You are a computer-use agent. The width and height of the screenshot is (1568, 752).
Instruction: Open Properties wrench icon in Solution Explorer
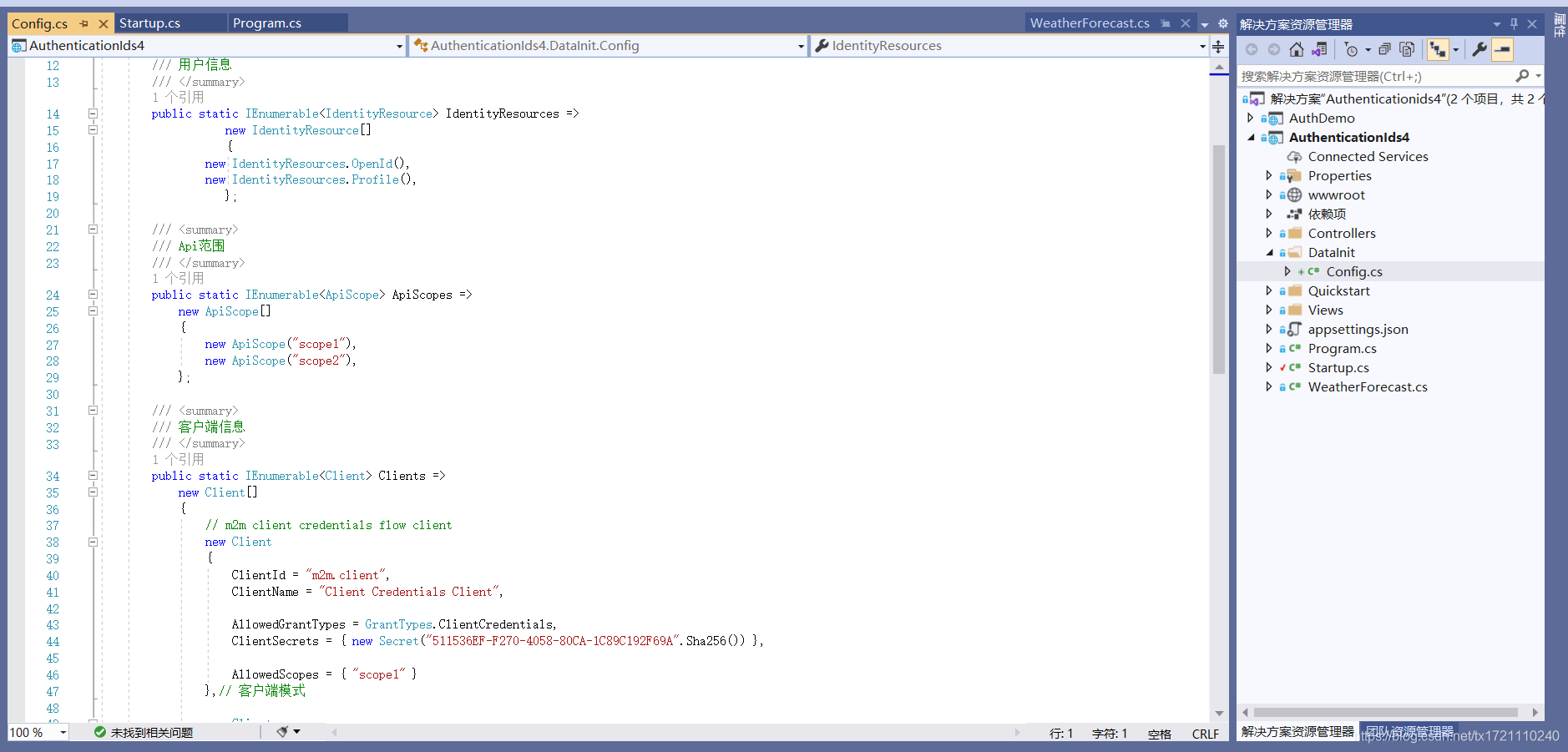click(1479, 49)
